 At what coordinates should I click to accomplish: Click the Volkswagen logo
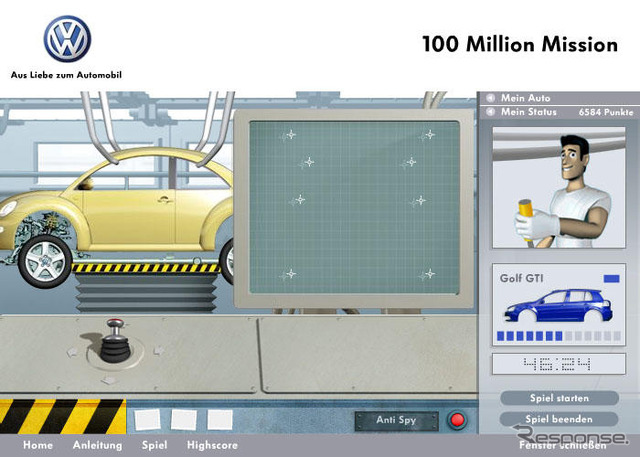click(x=67, y=39)
